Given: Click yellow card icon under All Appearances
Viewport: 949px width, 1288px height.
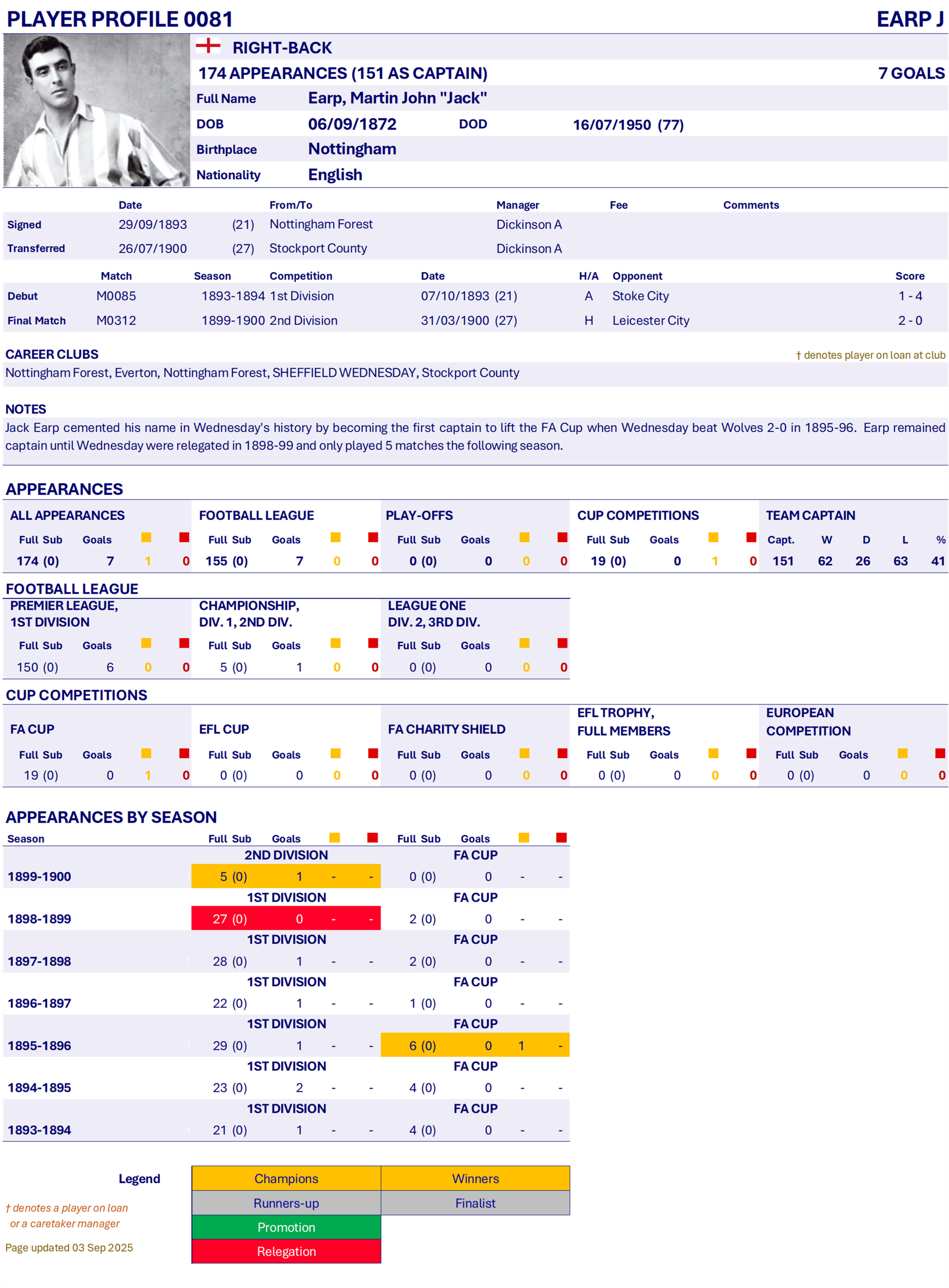Looking at the screenshot, I should (x=146, y=538).
